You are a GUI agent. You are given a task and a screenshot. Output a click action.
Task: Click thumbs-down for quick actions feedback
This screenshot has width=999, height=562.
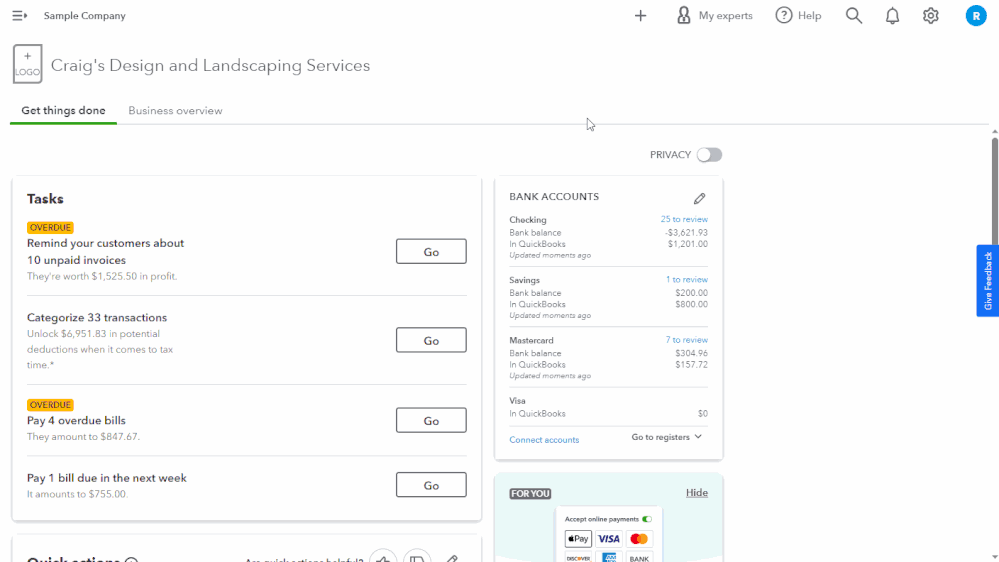click(417, 558)
